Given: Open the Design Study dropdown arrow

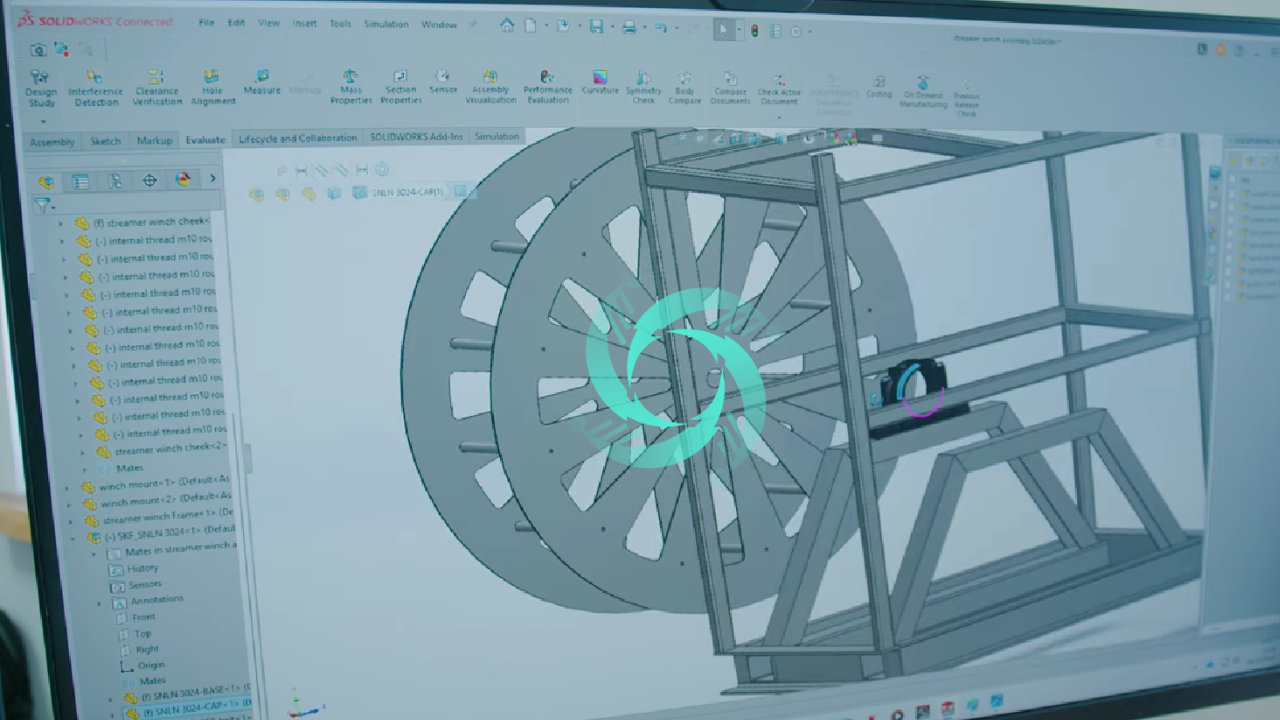Looking at the screenshot, I should pyautogui.click(x=41, y=120).
